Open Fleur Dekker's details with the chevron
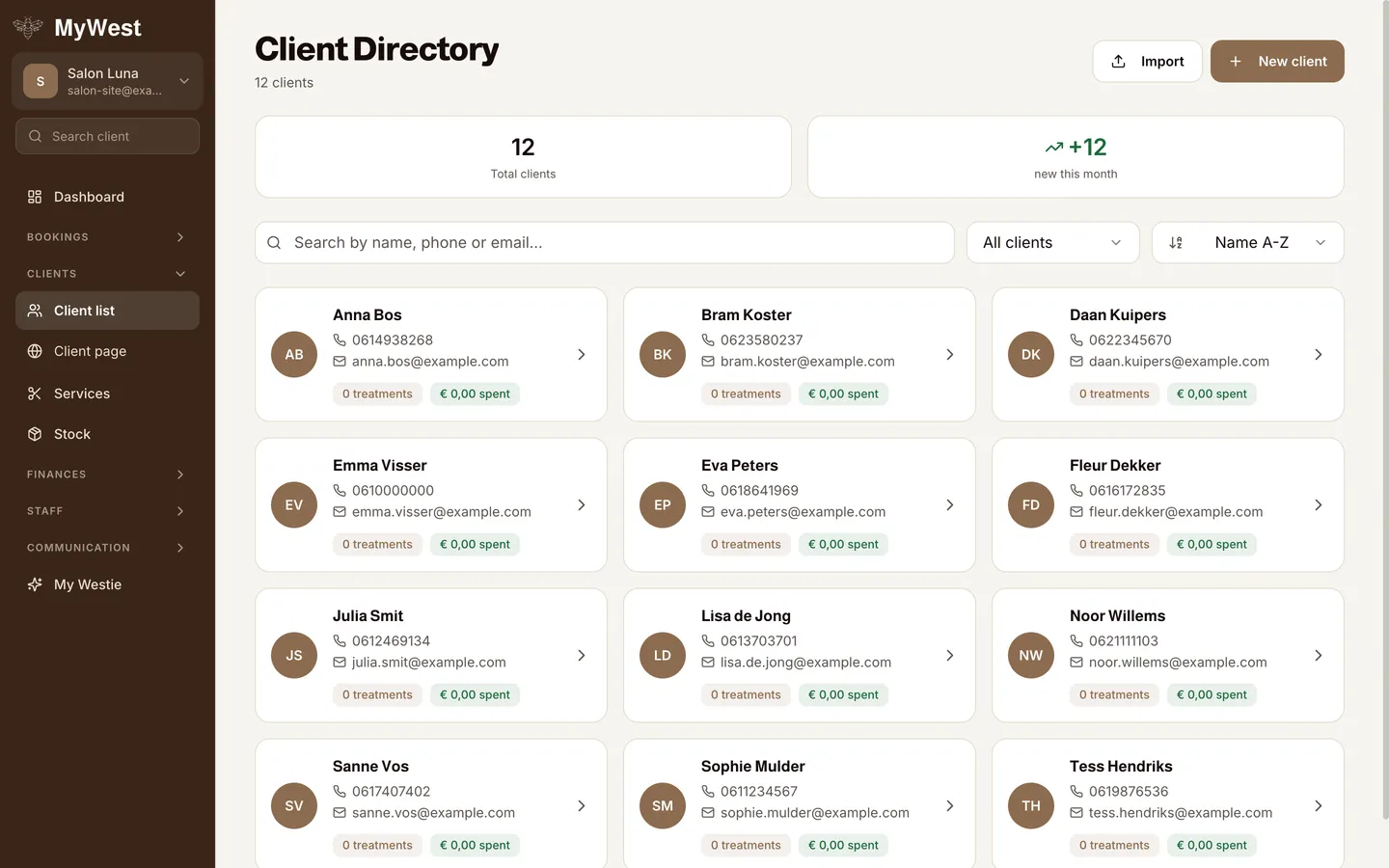Image resolution: width=1389 pixels, height=868 pixels. pyautogui.click(x=1319, y=504)
